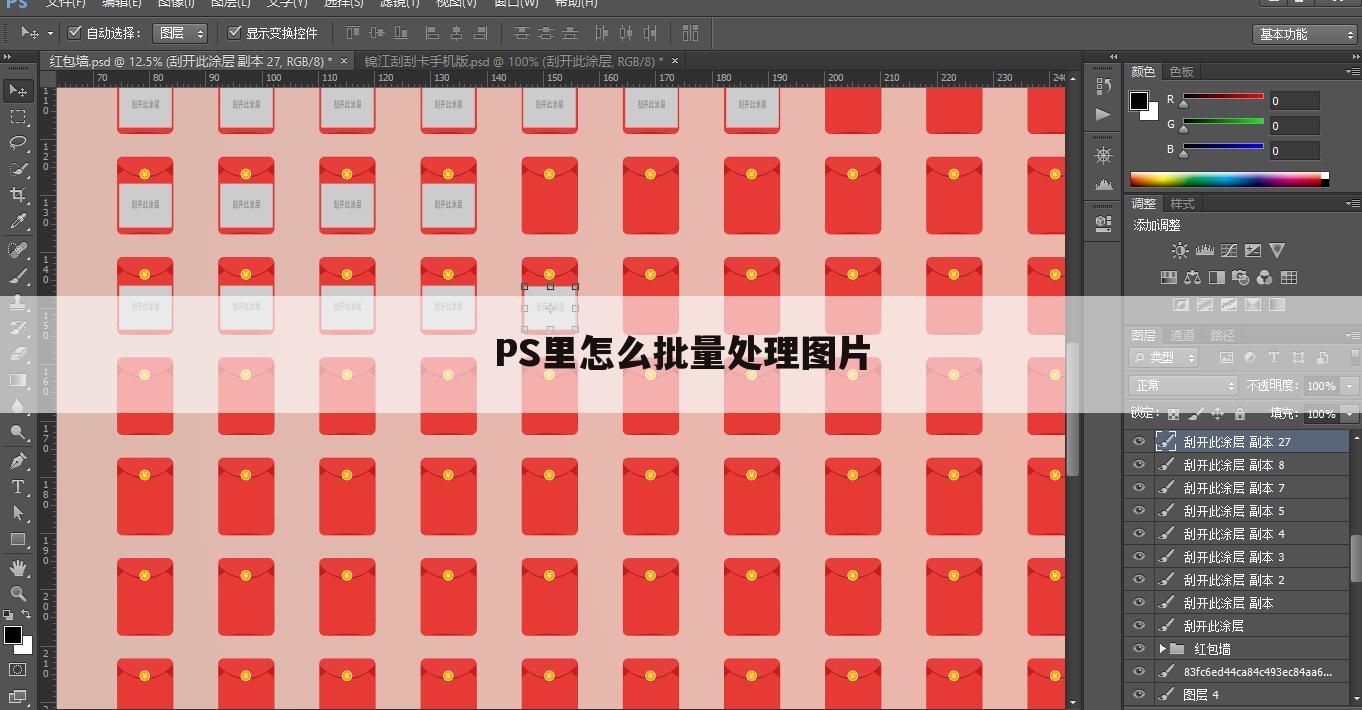This screenshot has height=710, width=1362.
Task: Select the Rectangular Marquee tool
Action: tap(18, 117)
